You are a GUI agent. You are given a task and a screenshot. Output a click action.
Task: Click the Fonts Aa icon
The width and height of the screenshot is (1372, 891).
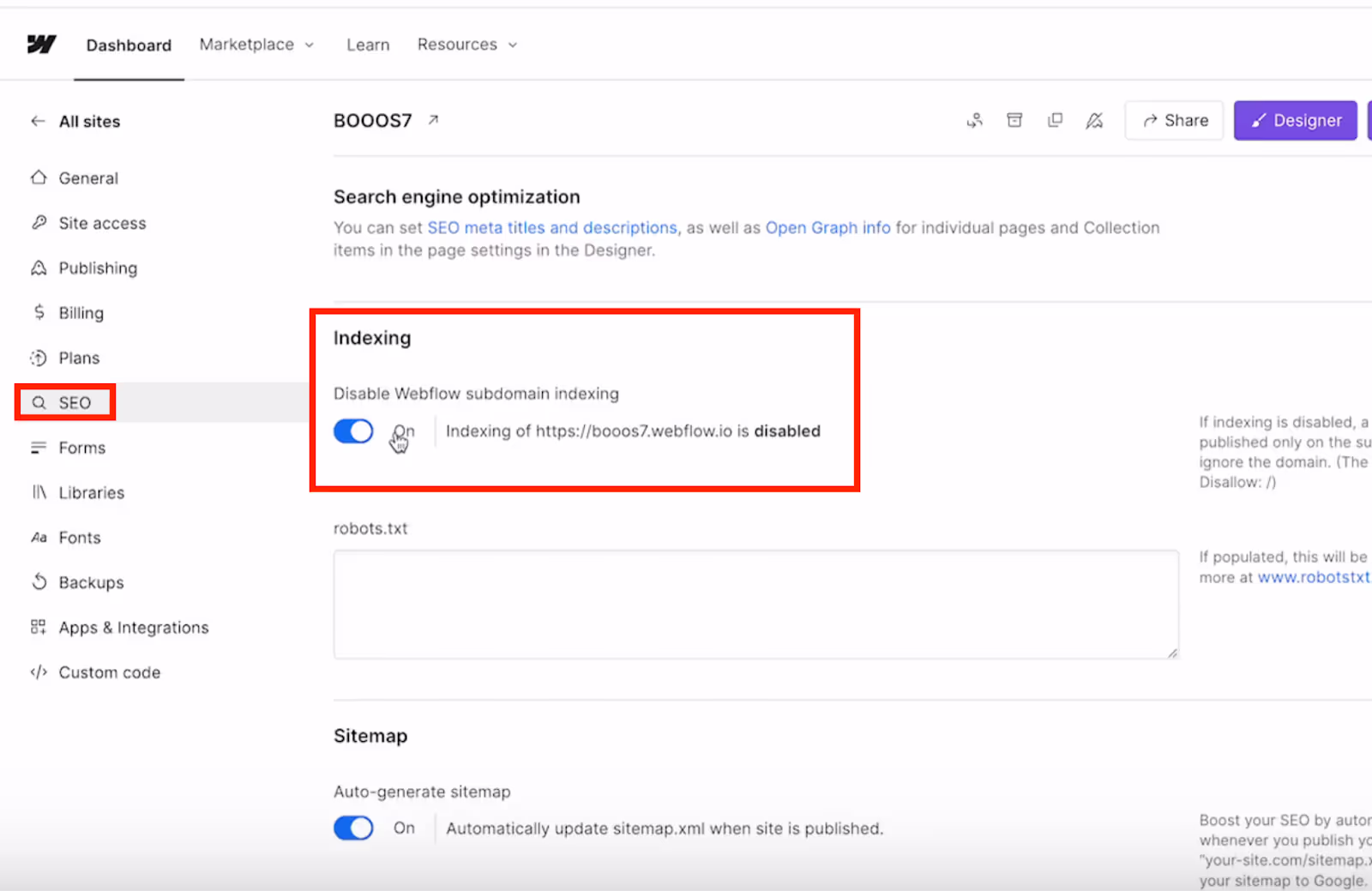click(x=39, y=538)
